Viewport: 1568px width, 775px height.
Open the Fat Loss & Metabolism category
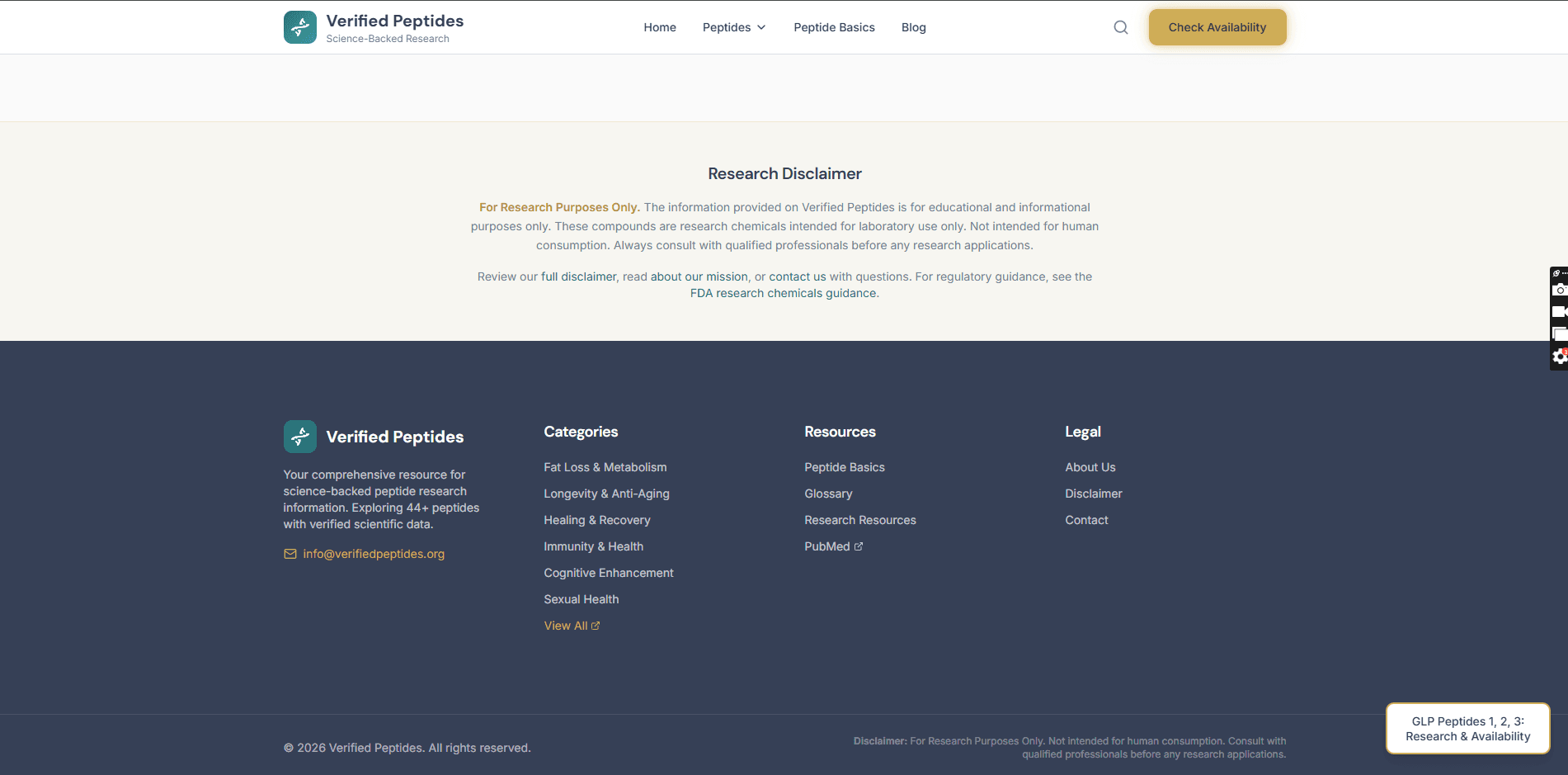(x=605, y=466)
